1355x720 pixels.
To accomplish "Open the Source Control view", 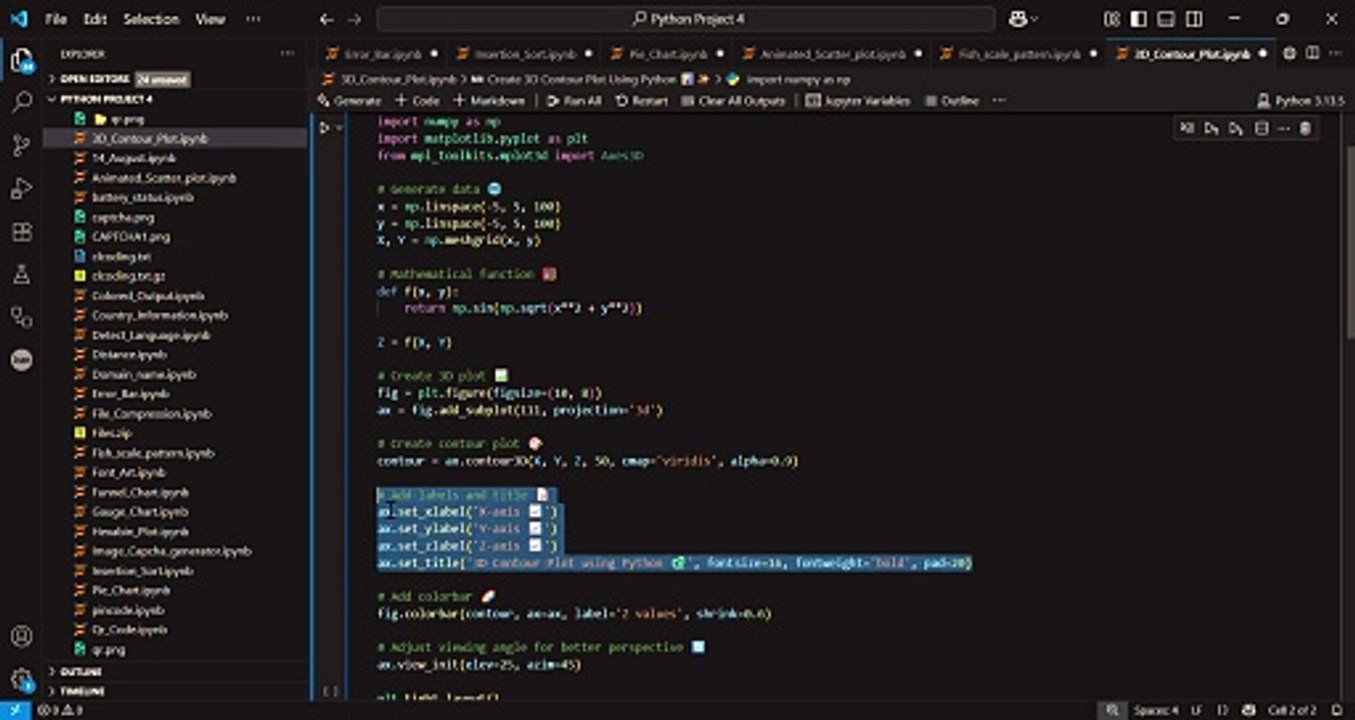I will [x=21, y=145].
